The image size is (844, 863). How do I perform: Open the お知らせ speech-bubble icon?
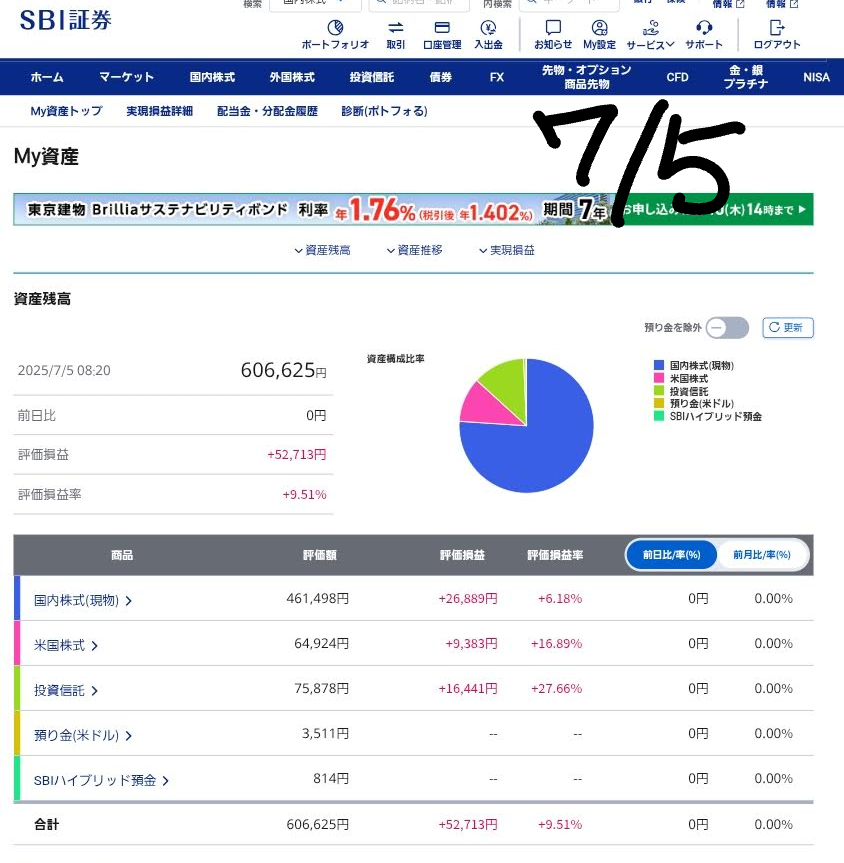[553, 28]
